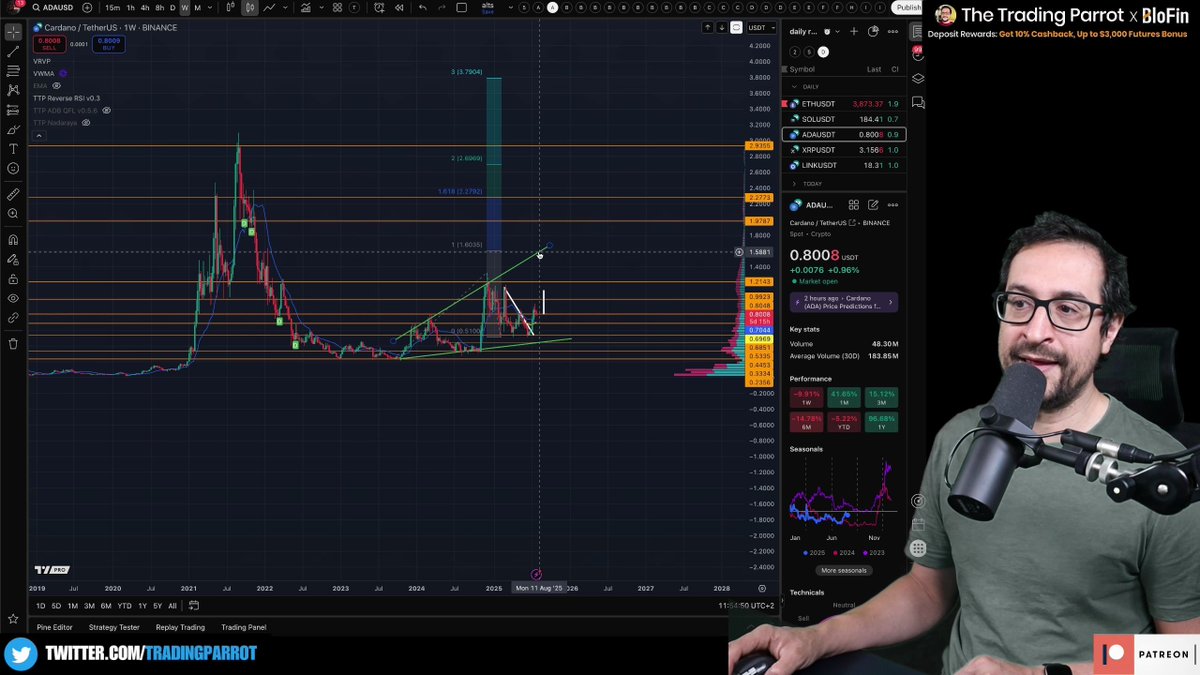Toggle stay in drawing mode icon
Viewport: 1200px width, 675px height.
tap(13, 260)
